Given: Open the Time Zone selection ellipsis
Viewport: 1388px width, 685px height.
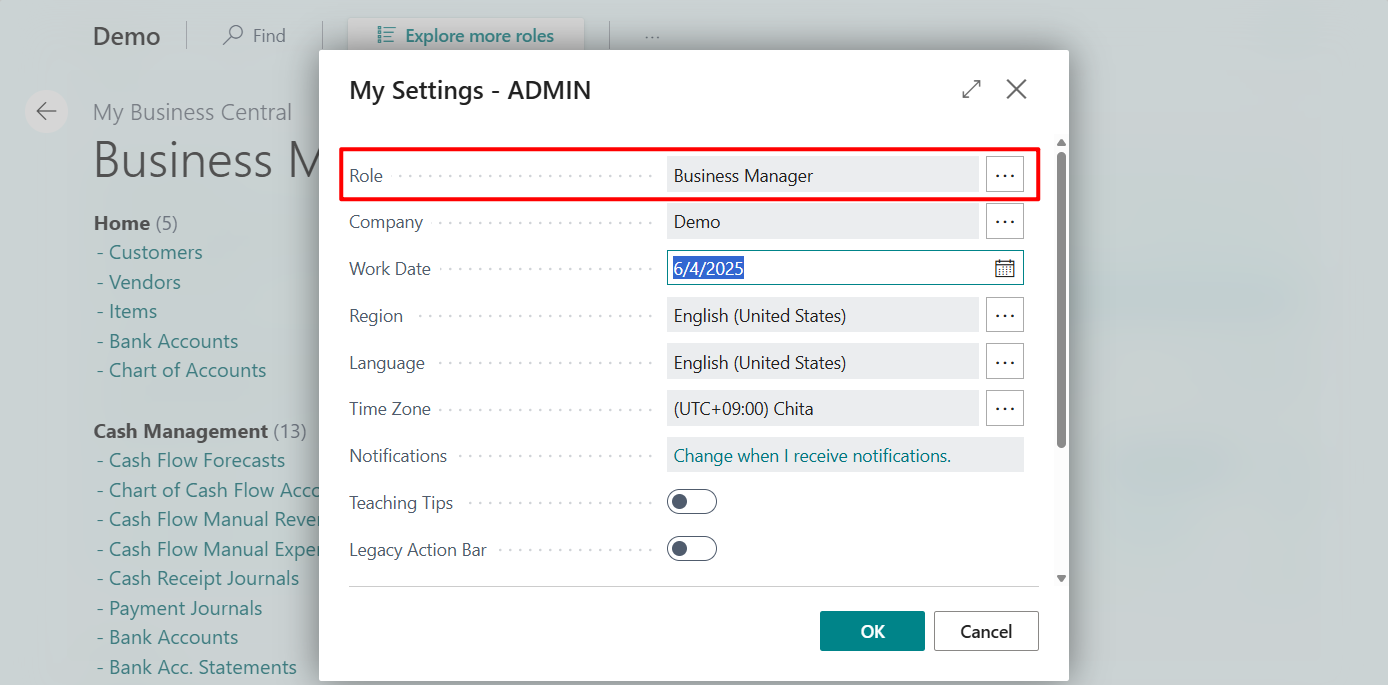Looking at the screenshot, I should [1004, 408].
